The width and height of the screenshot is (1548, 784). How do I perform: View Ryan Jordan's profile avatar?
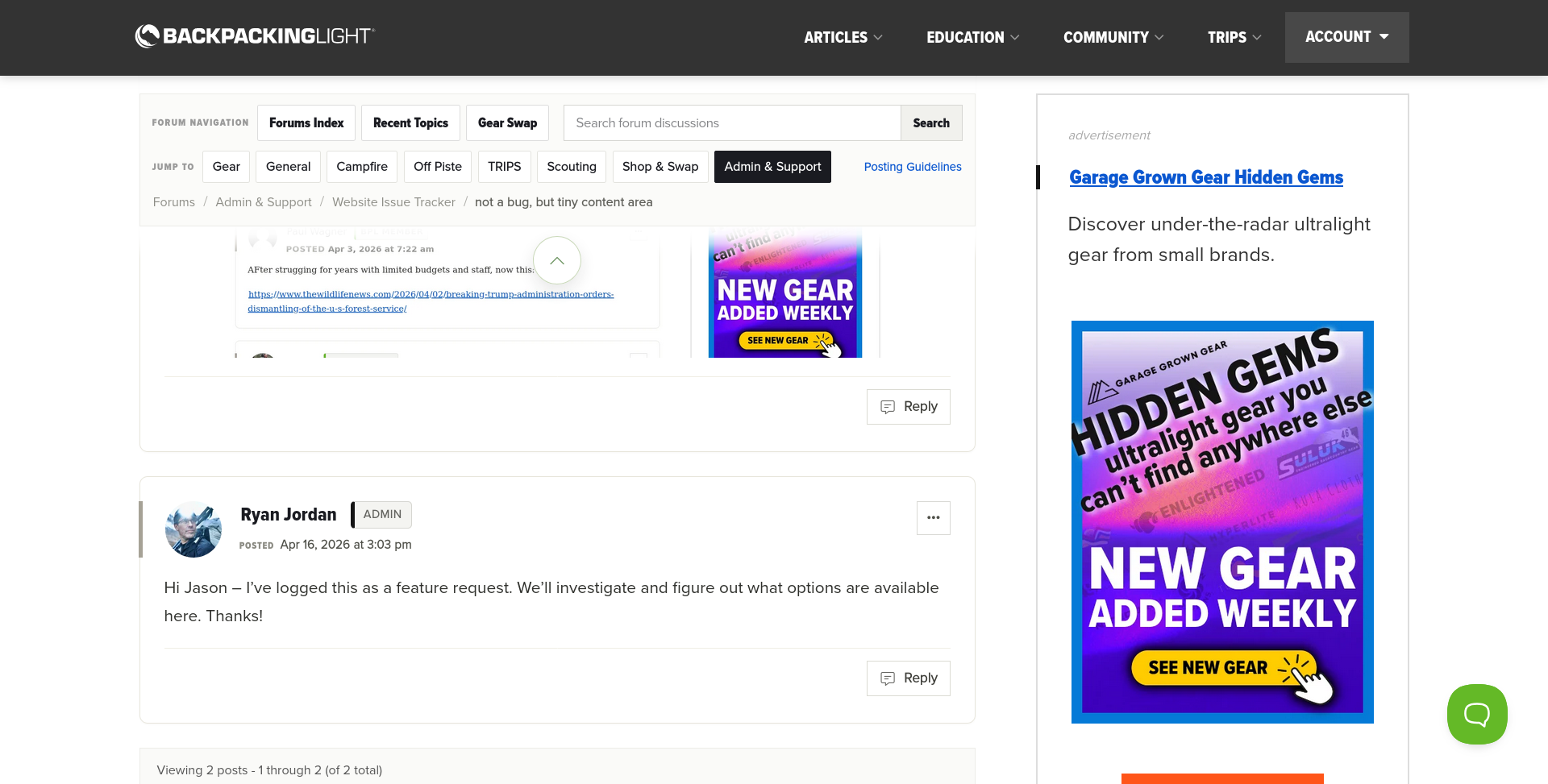tap(193, 529)
